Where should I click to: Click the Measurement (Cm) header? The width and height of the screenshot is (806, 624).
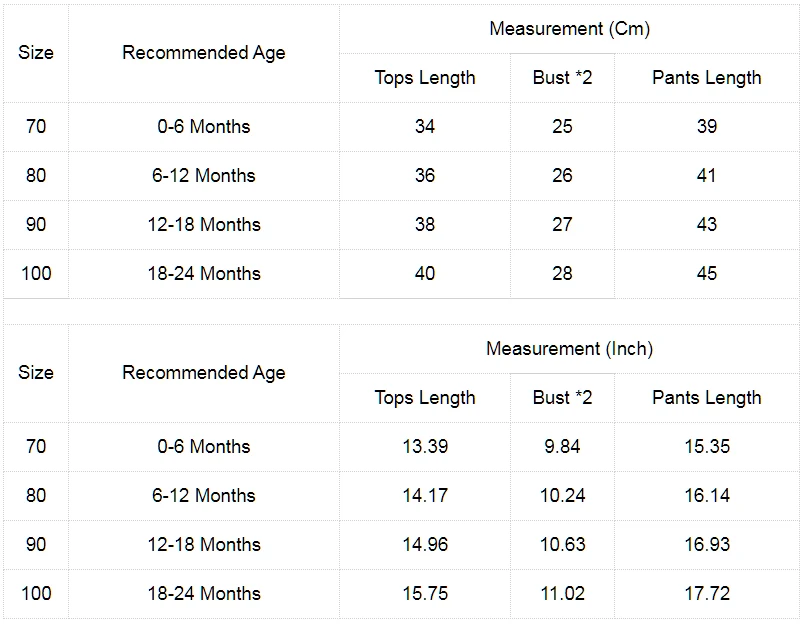(570, 29)
